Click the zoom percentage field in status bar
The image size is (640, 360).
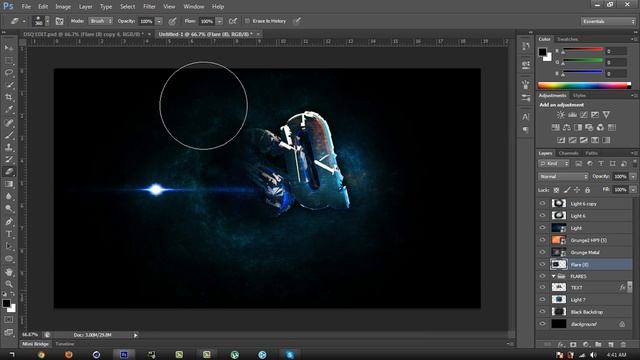tap(29, 335)
